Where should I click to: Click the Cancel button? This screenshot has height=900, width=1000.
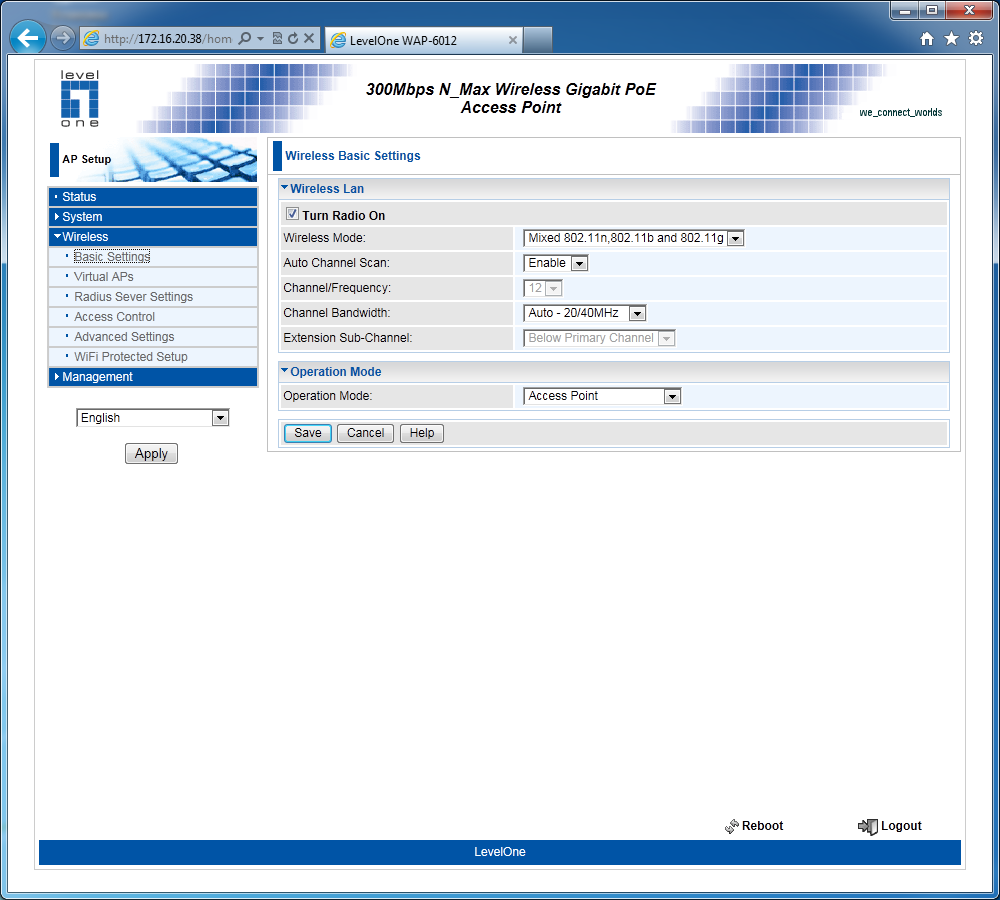tap(365, 433)
